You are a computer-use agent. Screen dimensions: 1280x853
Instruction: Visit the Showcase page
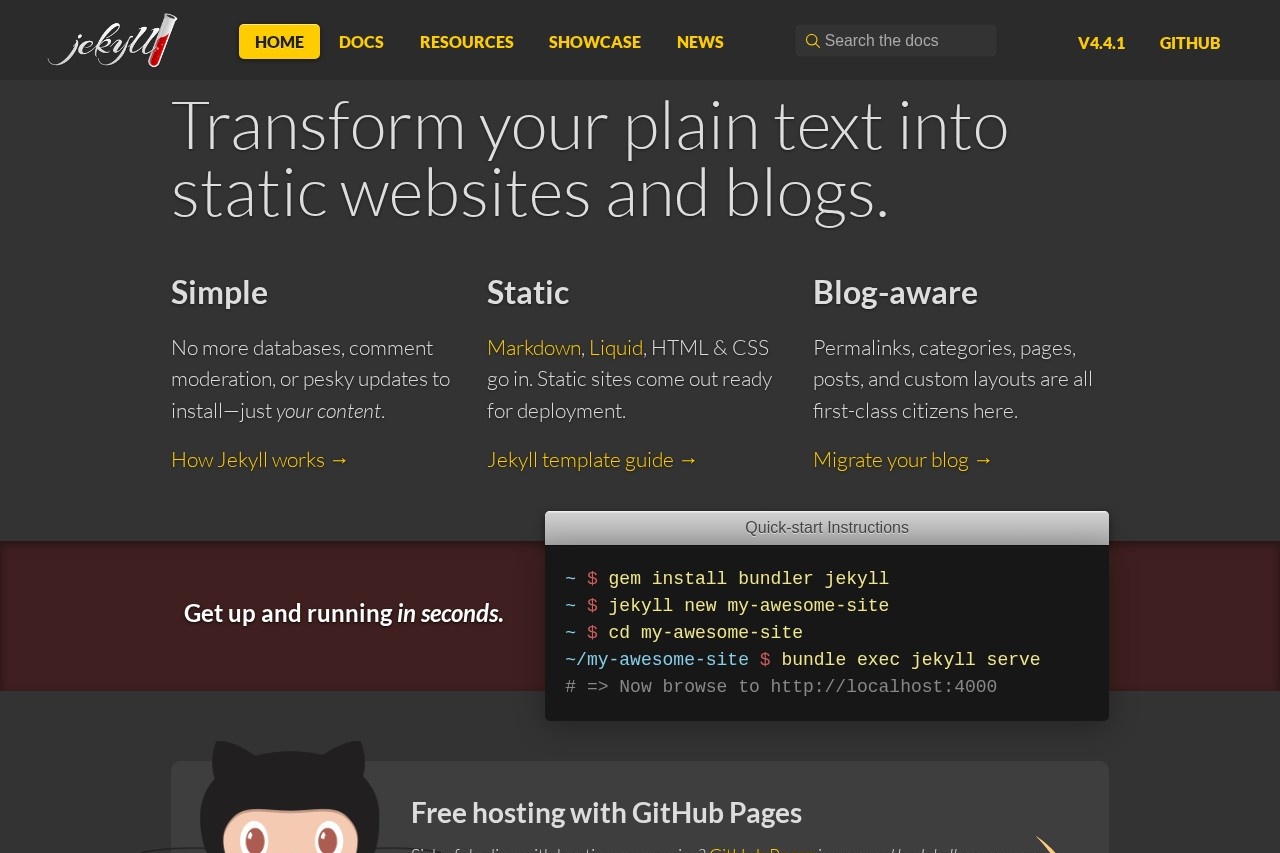(x=595, y=42)
